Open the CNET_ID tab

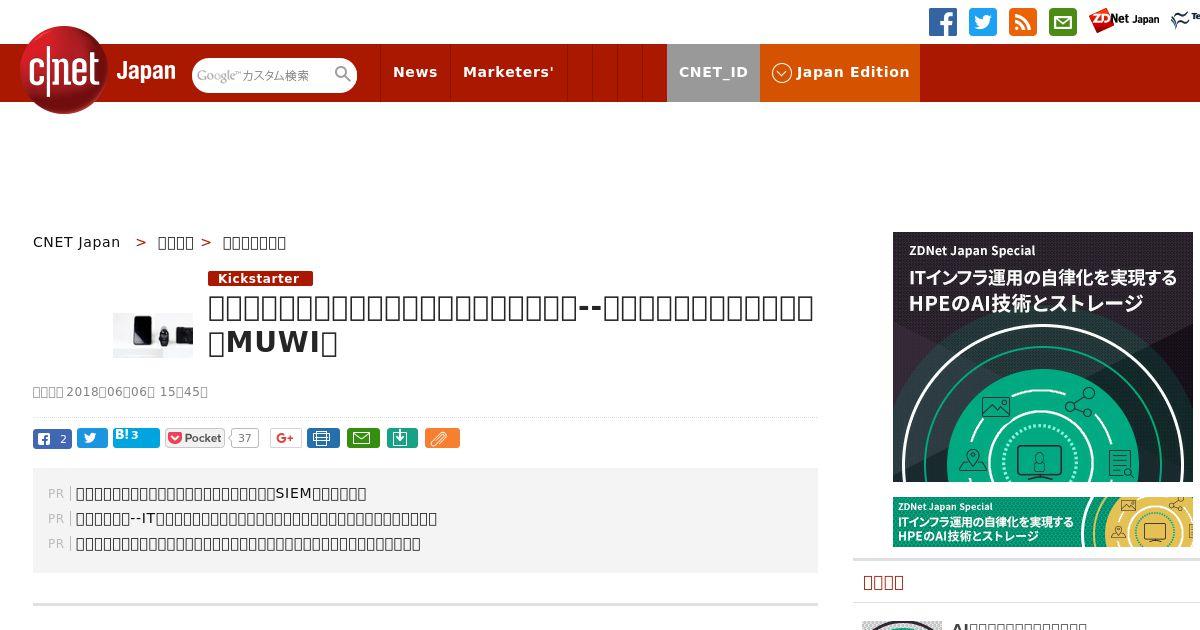713,72
